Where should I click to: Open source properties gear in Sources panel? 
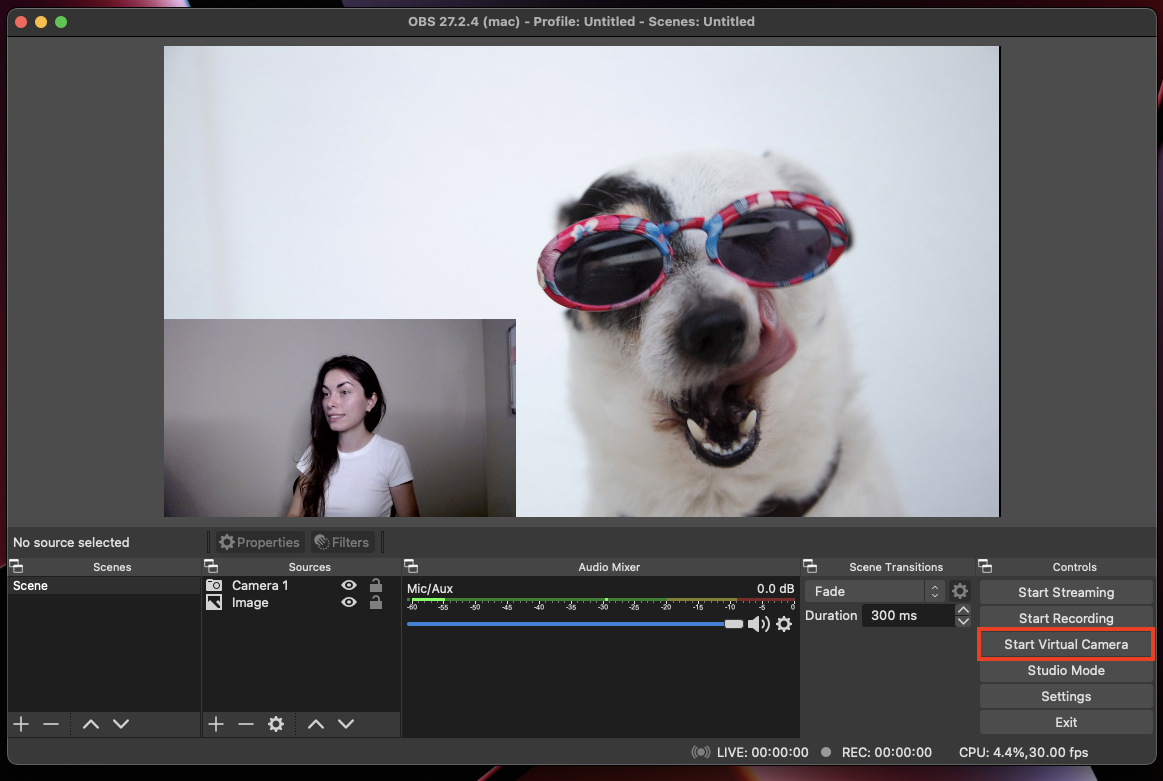276,724
